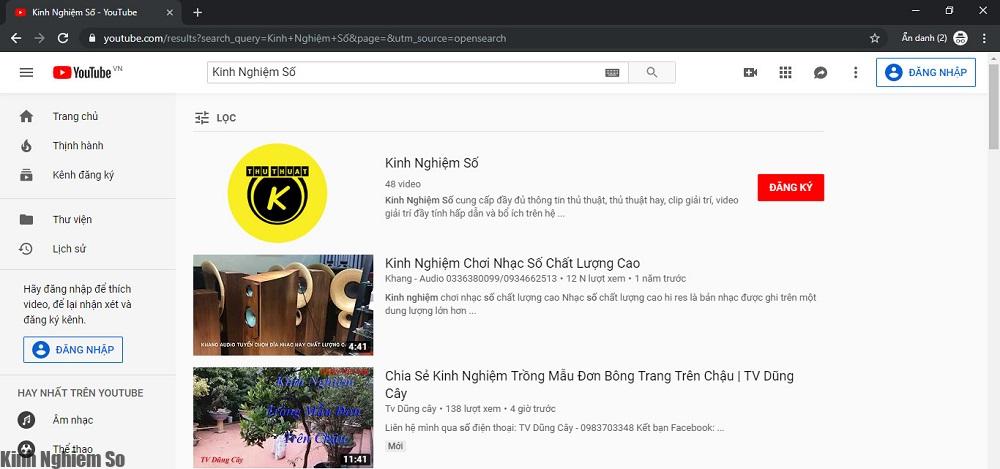Image resolution: width=1000 pixels, height=469 pixels.
Task: Open the Tv Dũng cây channel link
Action: (411, 409)
